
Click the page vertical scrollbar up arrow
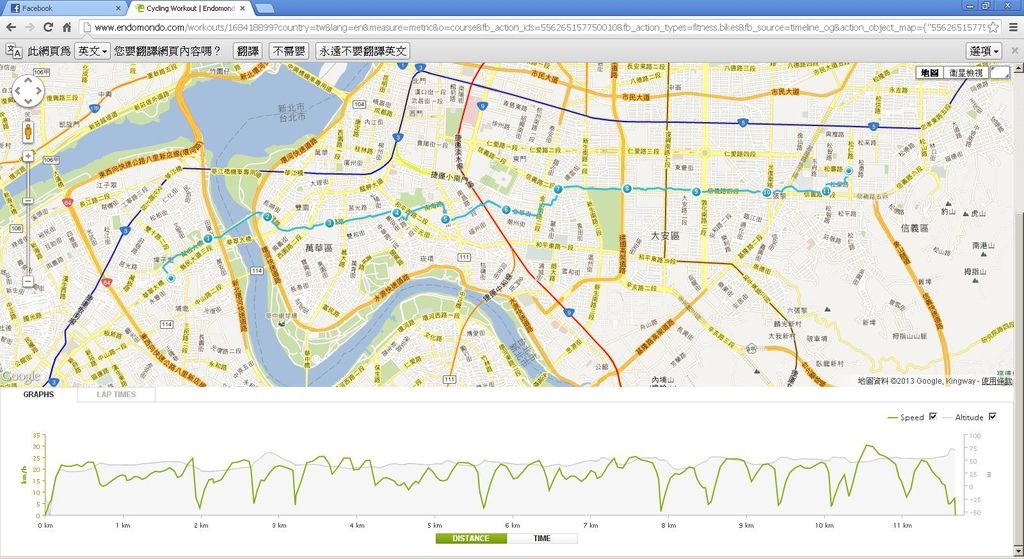[1019, 67]
